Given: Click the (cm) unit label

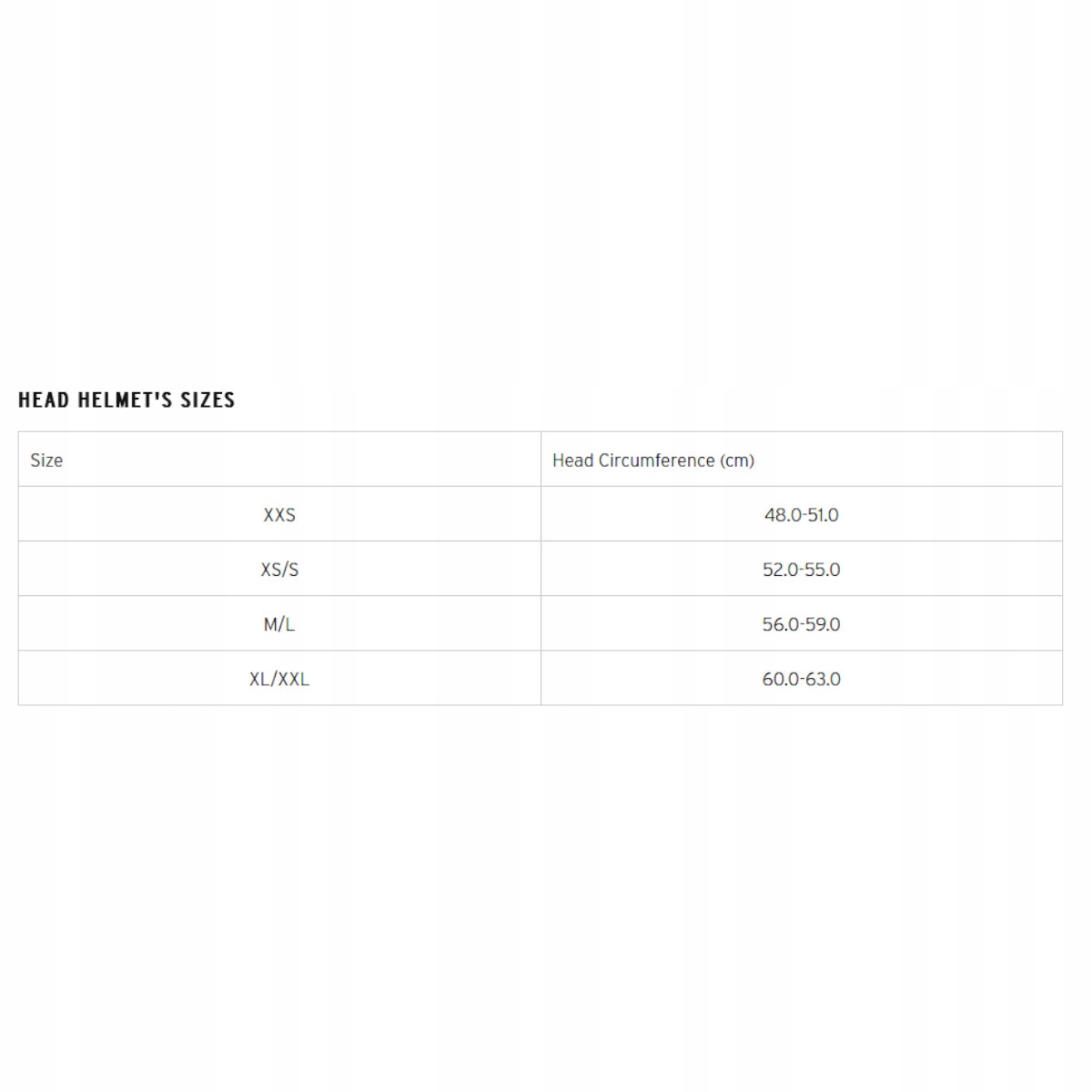Looking at the screenshot, I should pyautogui.click(x=737, y=460).
